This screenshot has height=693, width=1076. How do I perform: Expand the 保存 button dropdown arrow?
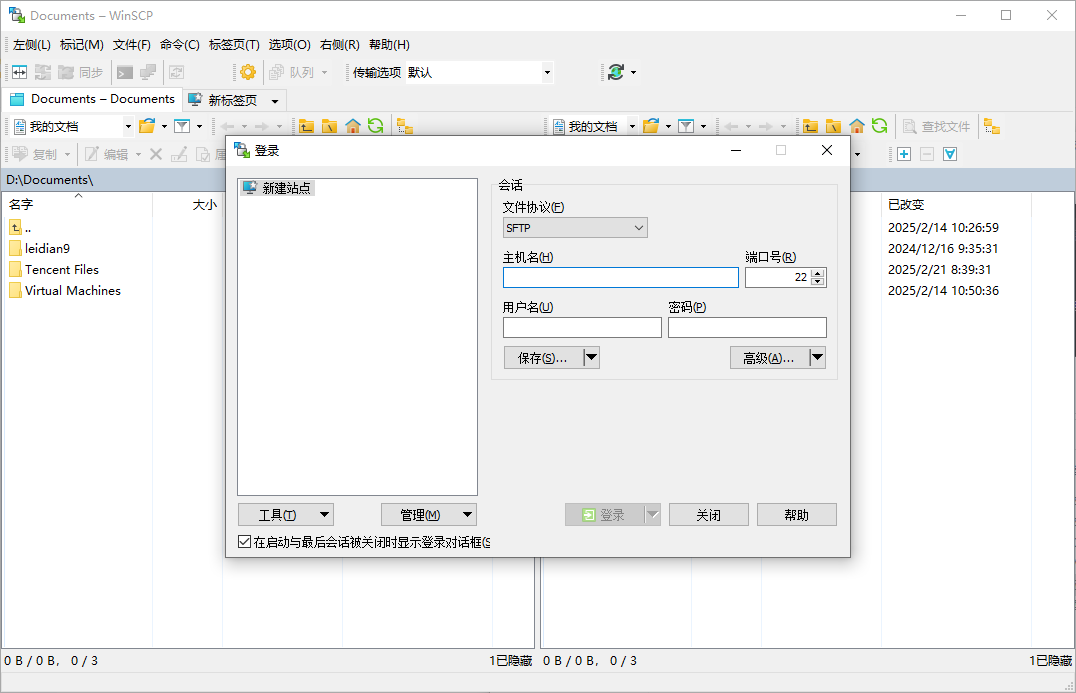point(592,357)
